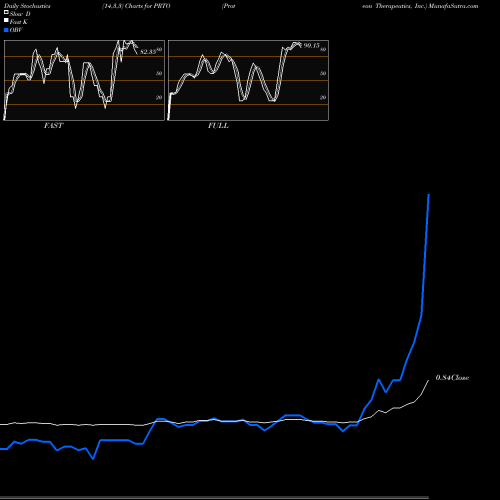The image size is (500, 500).
Task: Open the FAST stochastic chart panel
Action: tap(84, 80)
